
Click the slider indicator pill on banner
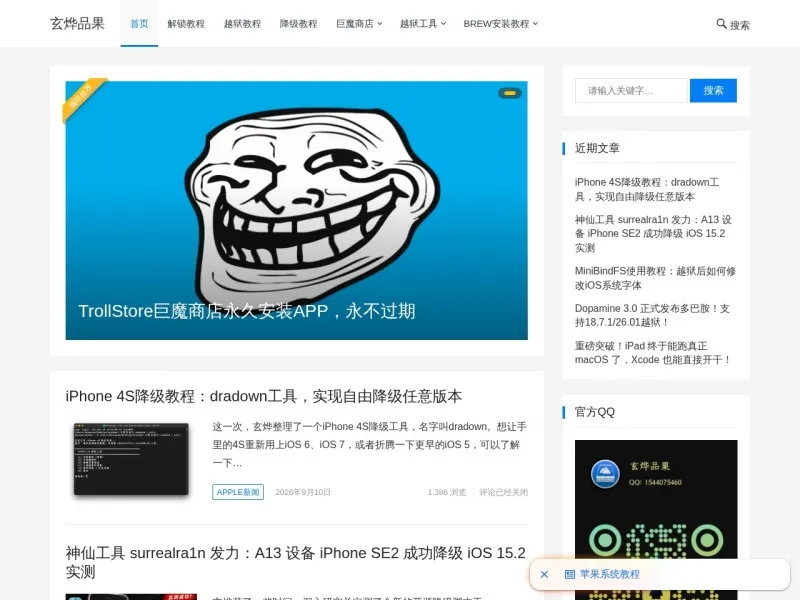510,93
